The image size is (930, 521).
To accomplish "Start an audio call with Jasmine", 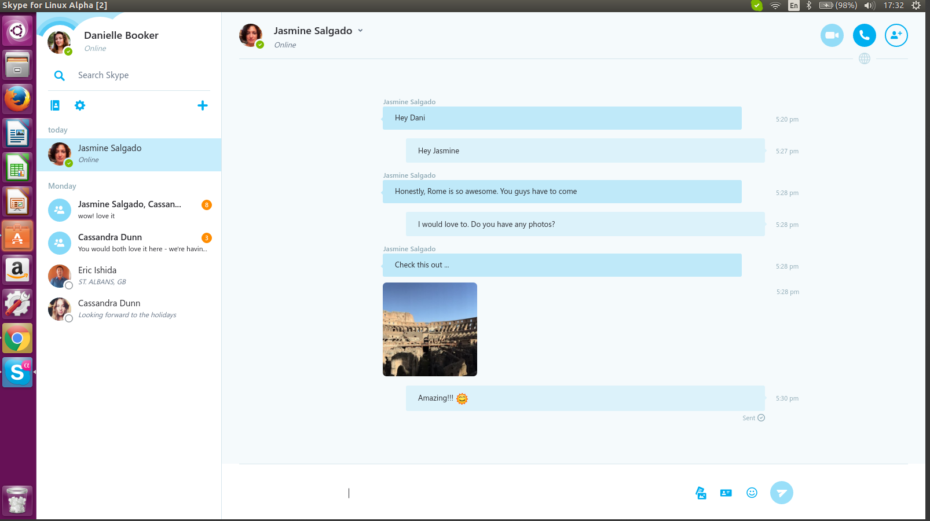I will click(x=864, y=35).
